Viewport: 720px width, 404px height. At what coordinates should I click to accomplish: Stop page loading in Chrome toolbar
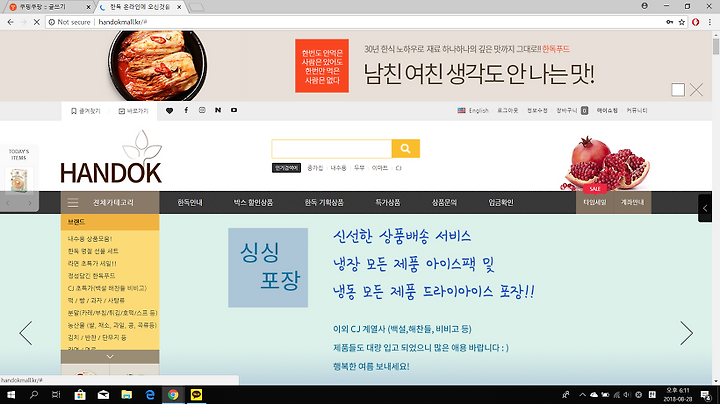click(x=36, y=22)
